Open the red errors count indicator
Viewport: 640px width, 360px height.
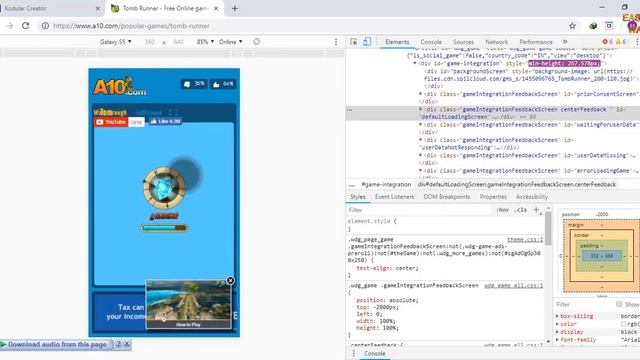point(607,42)
